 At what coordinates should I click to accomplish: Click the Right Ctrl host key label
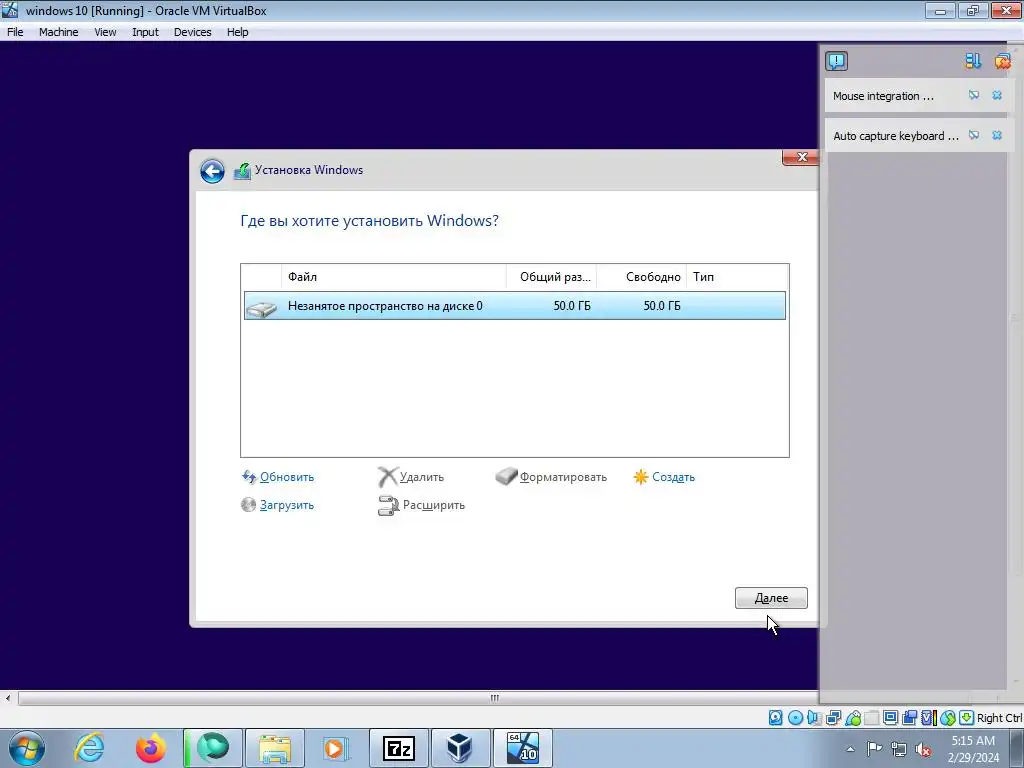[x=999, y=718]
